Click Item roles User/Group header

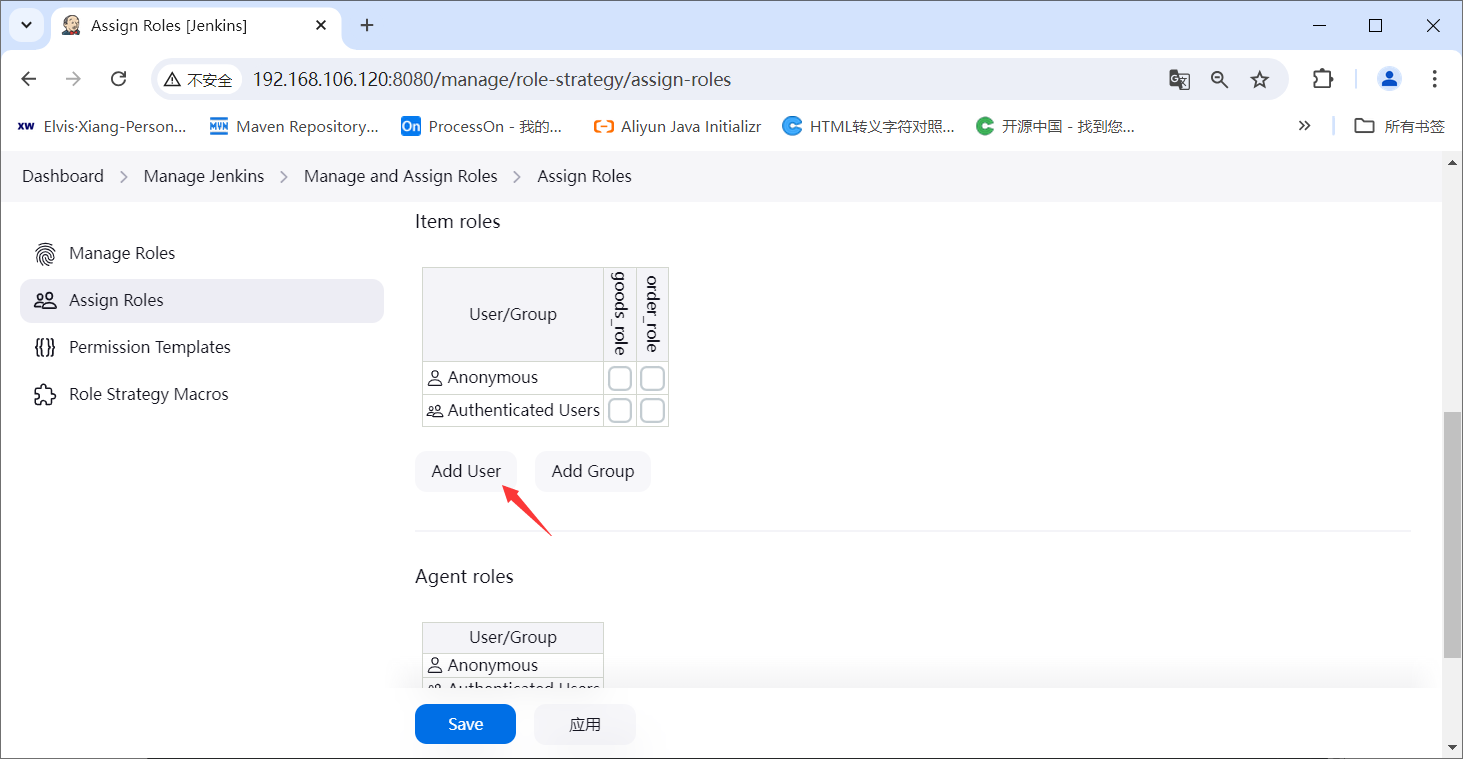pos(513,314)
